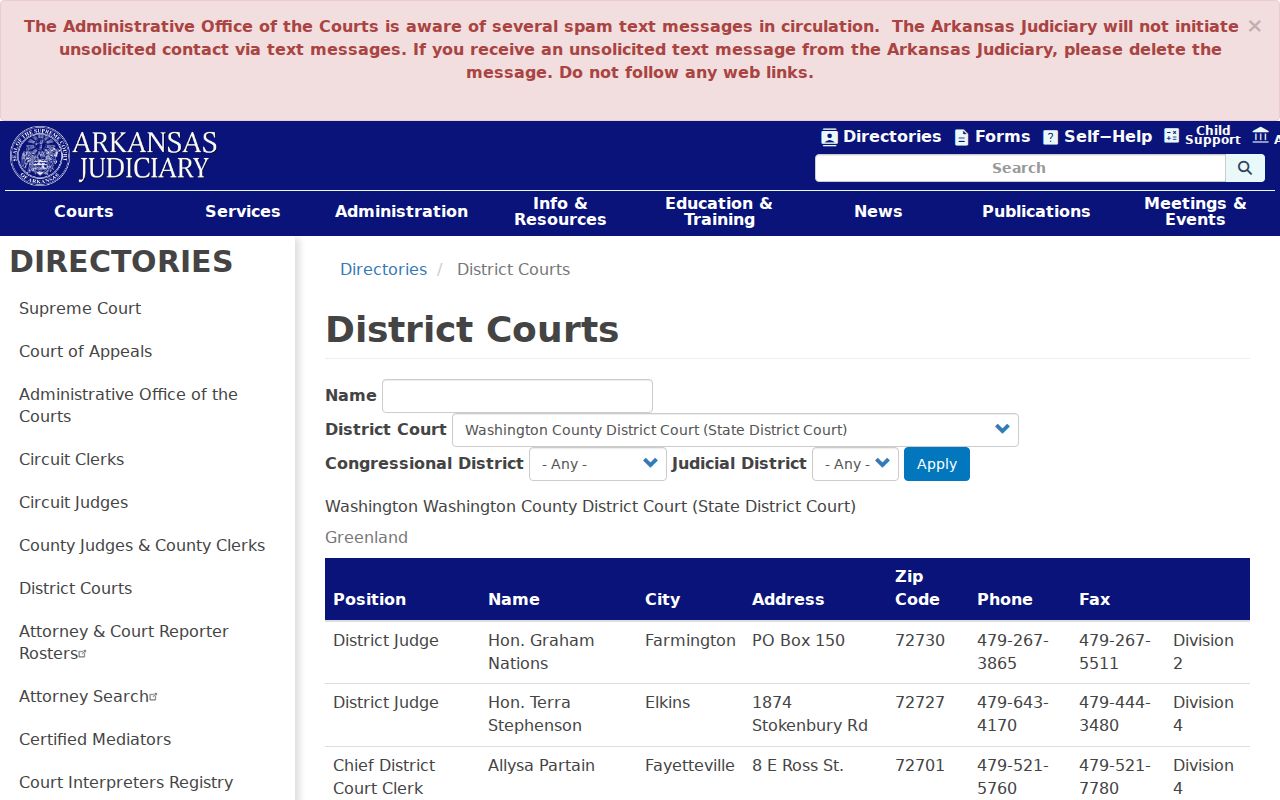This screenshot has height=800, width=1280.
Task: Open Circuit Judges directory link
Action: pos(74,502)
